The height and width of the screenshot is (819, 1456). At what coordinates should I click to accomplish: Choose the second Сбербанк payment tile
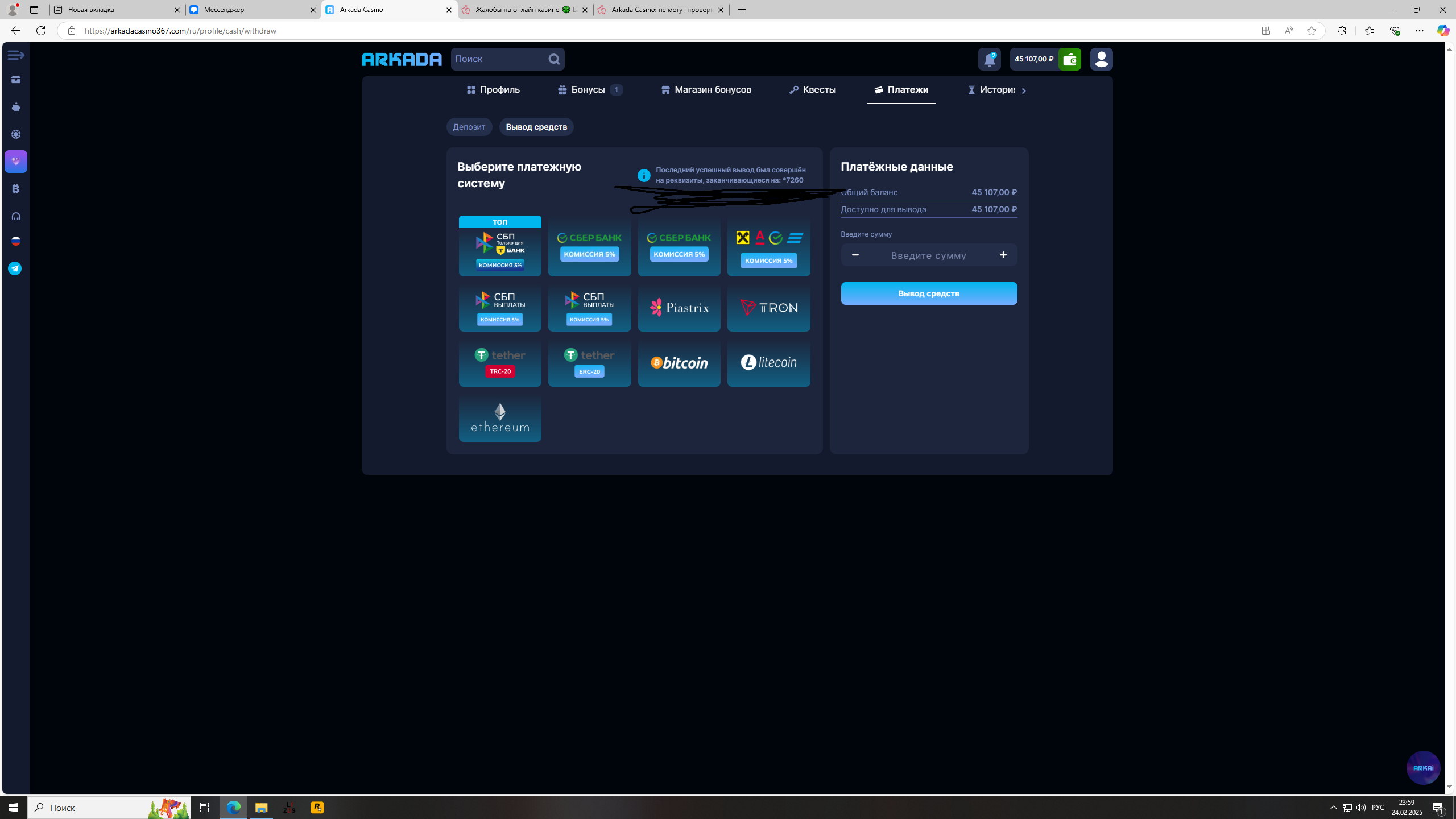pyautogui.click(x=679, y=246)
